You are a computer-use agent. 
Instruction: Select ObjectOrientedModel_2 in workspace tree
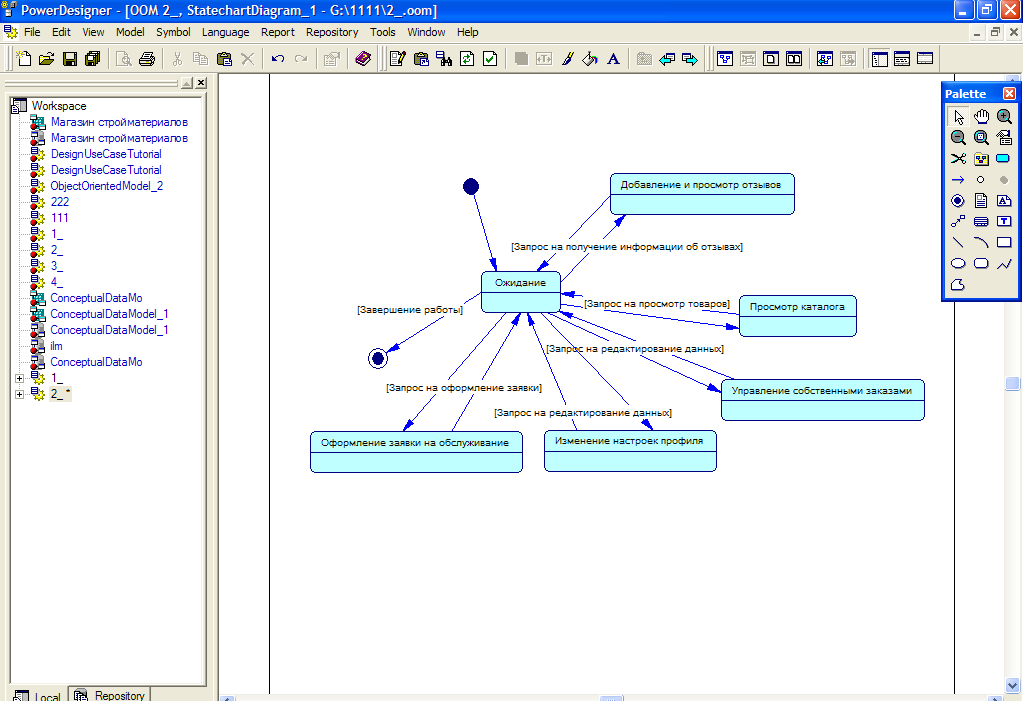[x=106, y=186]
